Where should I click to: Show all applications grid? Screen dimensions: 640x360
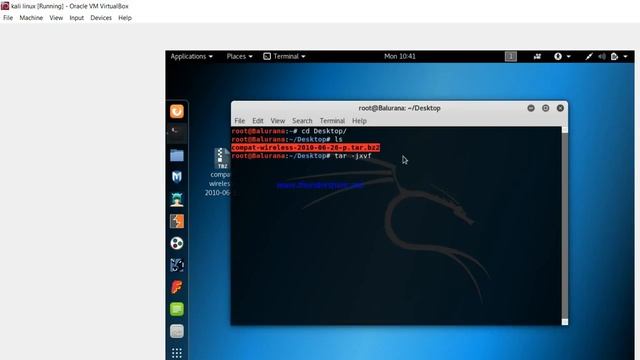tap(177, 353)
